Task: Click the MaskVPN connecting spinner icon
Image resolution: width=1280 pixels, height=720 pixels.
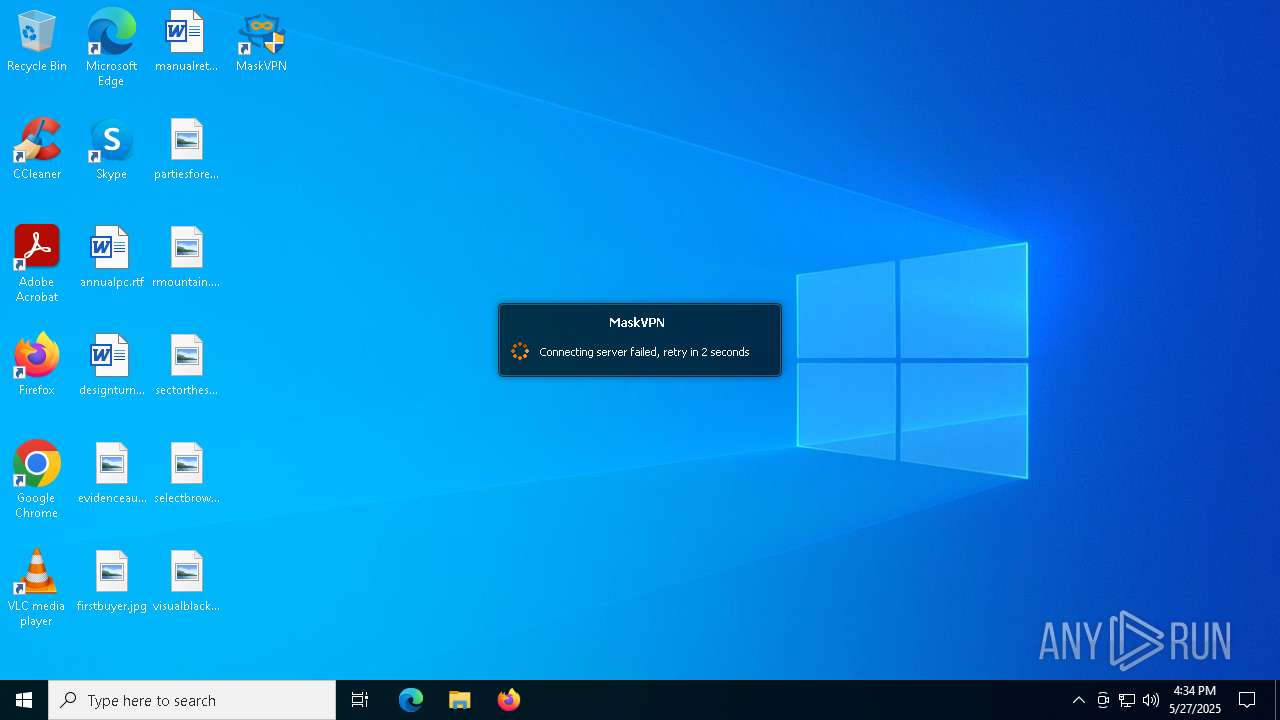Action: pos(520,351)
